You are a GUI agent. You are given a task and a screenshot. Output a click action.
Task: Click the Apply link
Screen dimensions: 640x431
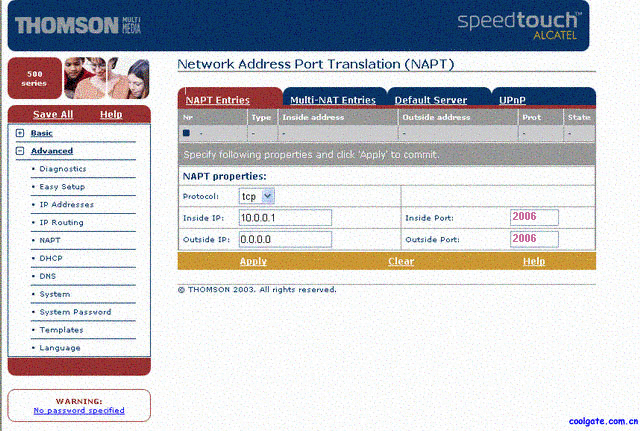(253, 261)
